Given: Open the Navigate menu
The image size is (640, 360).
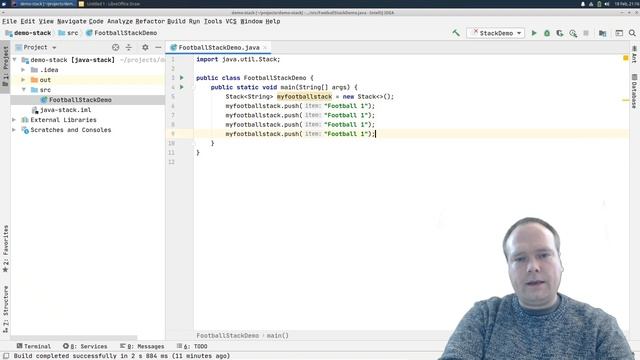Looking at the screenshot, I should click(x=71, y=21).
